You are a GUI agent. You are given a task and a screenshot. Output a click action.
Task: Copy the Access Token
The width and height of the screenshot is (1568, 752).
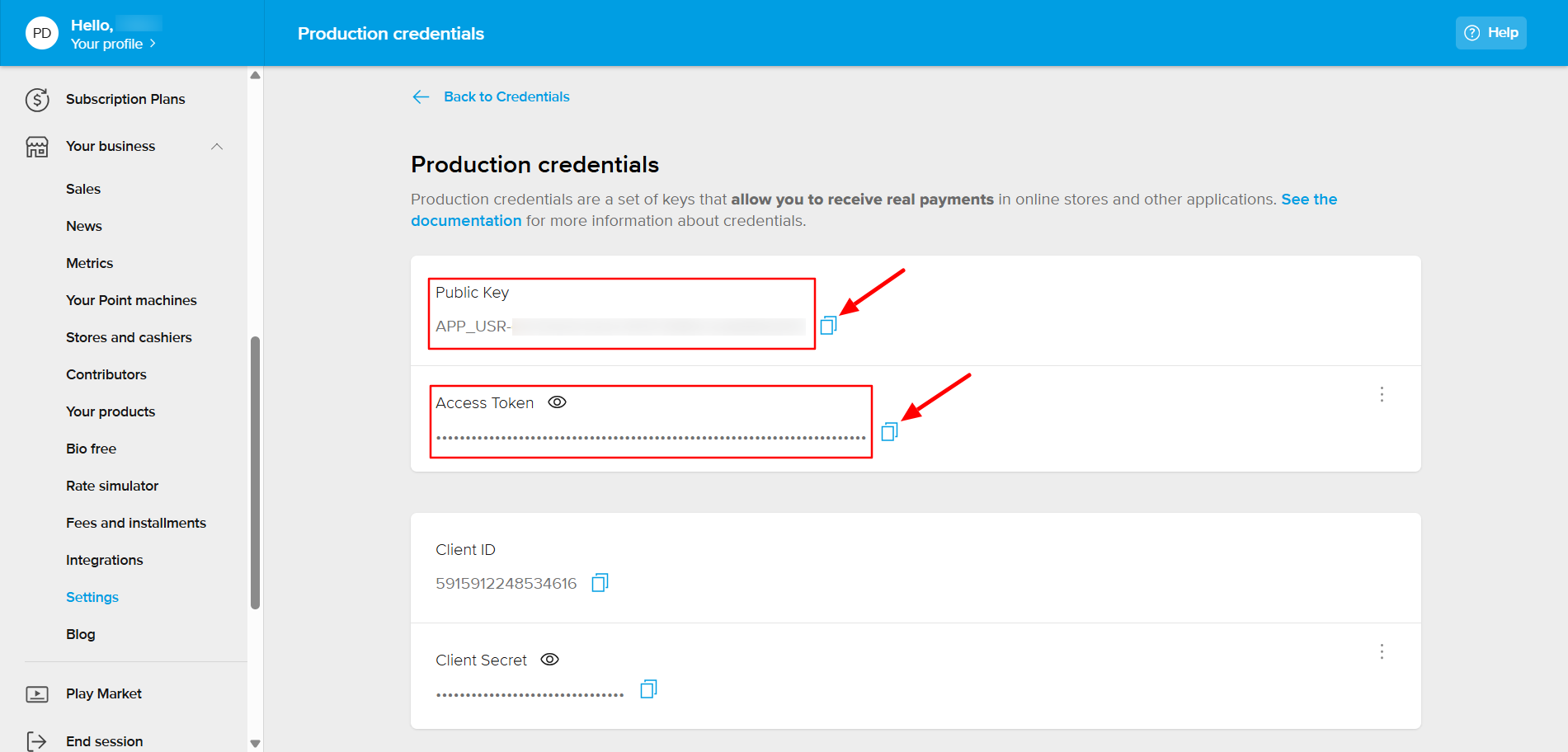coord(888,432)
